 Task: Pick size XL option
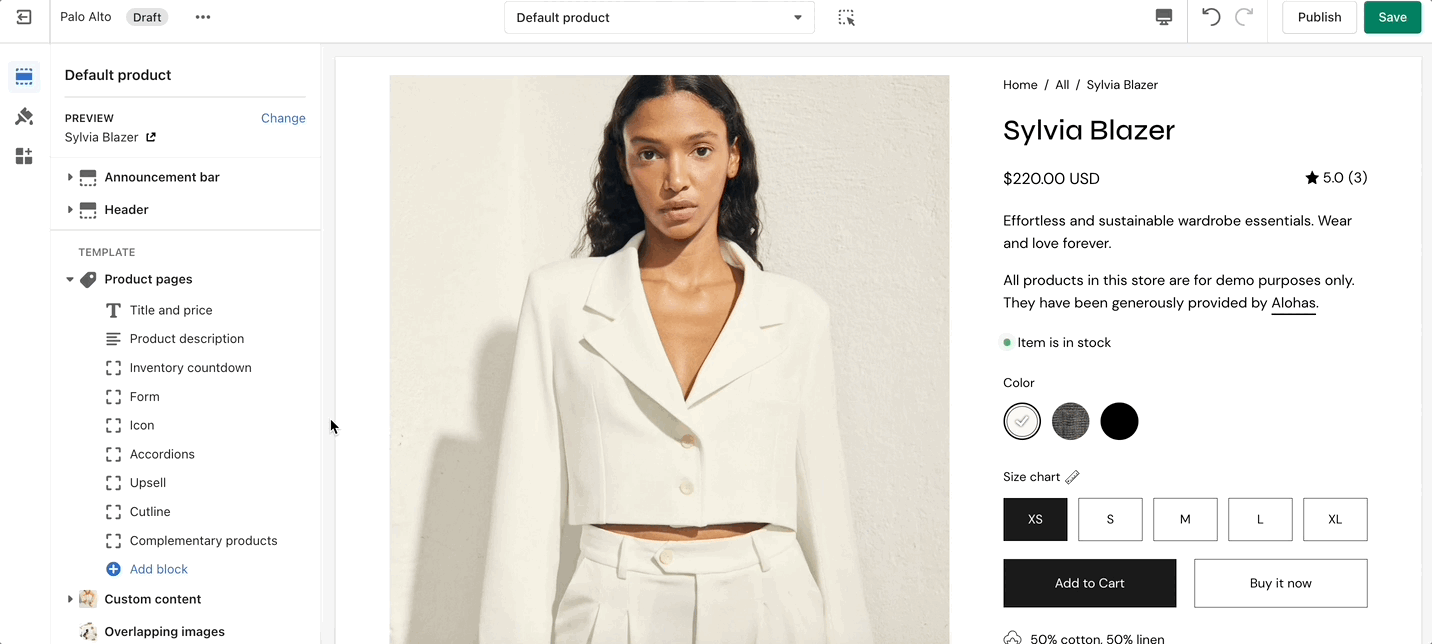click(x=1335, y=519)
